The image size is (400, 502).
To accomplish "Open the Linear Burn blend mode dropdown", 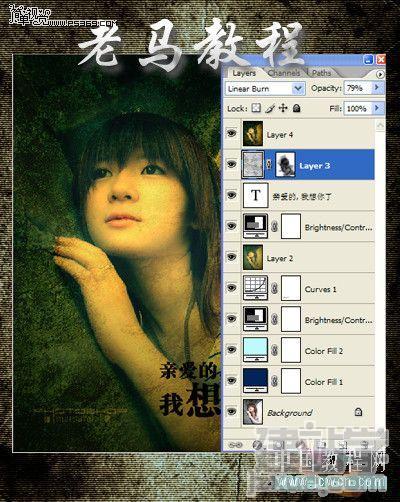I will coord(265,89).
